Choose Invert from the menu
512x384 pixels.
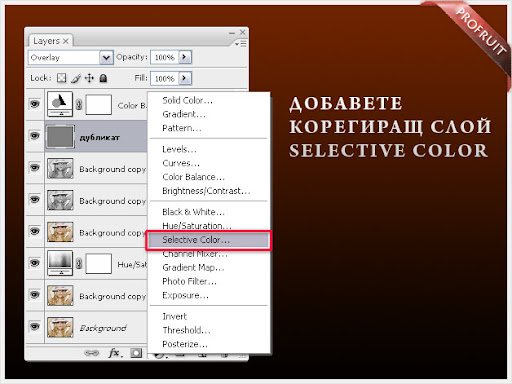point(175,317)
